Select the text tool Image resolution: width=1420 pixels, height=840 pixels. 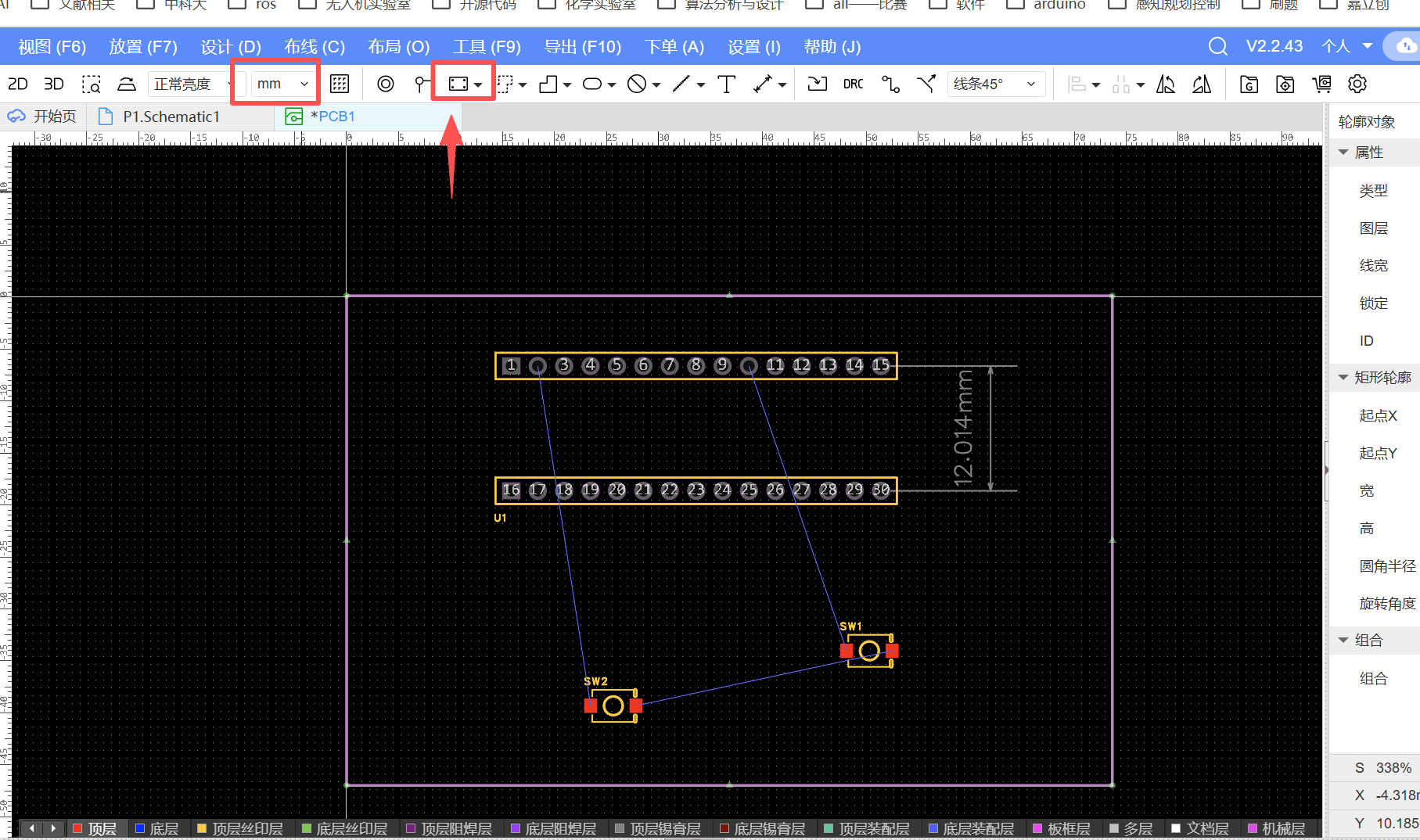pyautogui.click(x=727, y=84)
